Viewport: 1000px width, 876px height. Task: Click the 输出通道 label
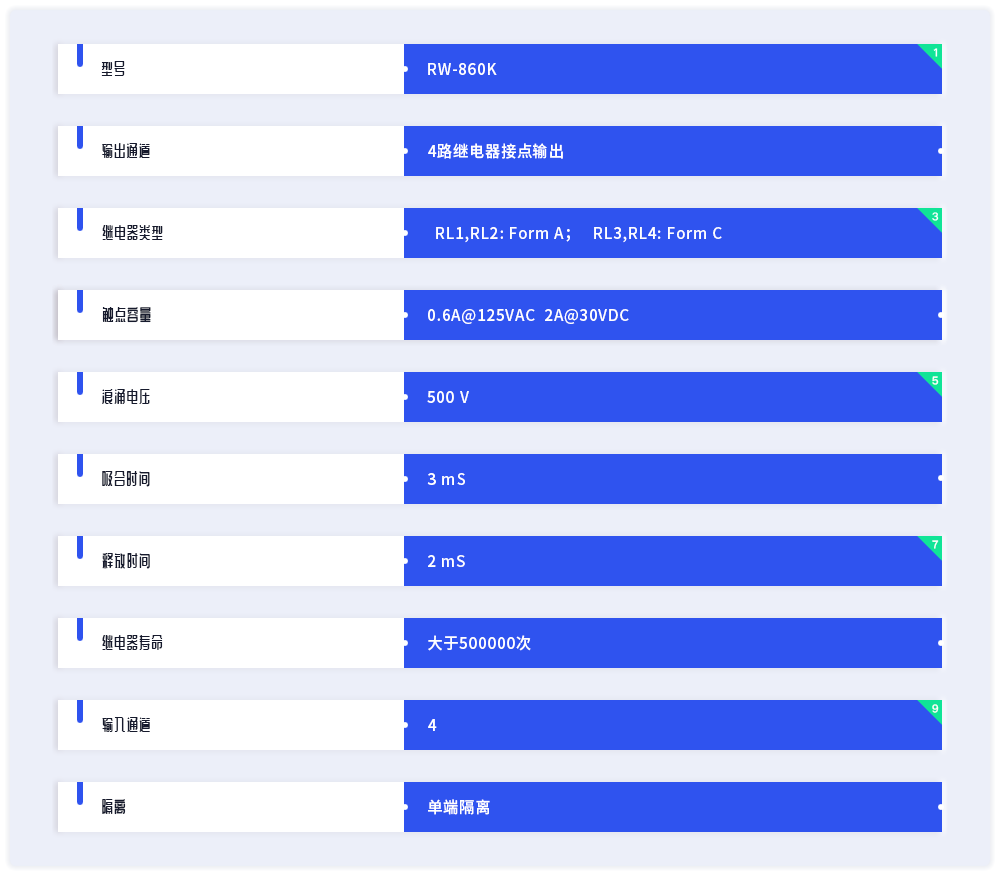(126, 151)
